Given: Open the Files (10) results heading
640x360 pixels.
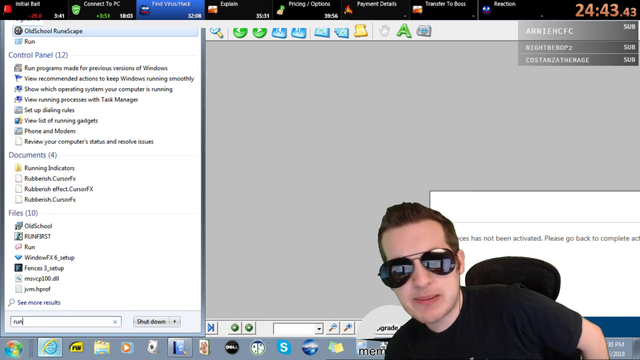Looking at the screenshot, I should 23,213.
